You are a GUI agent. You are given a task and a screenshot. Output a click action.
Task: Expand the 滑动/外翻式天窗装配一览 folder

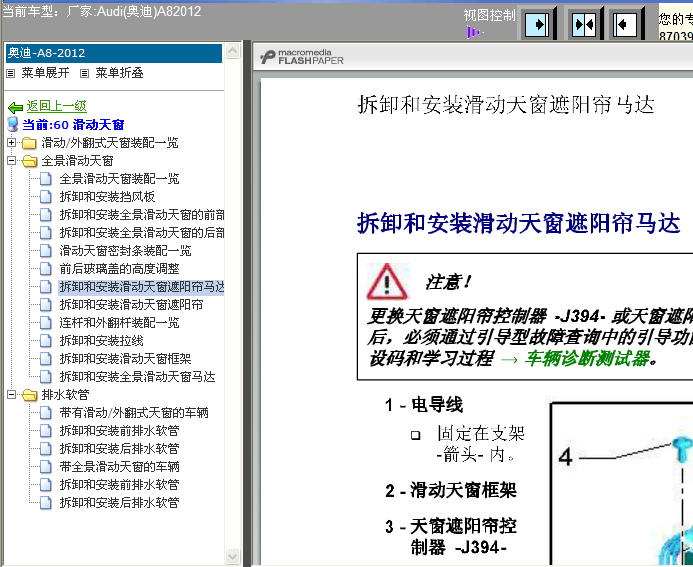(x=11, y=143)
